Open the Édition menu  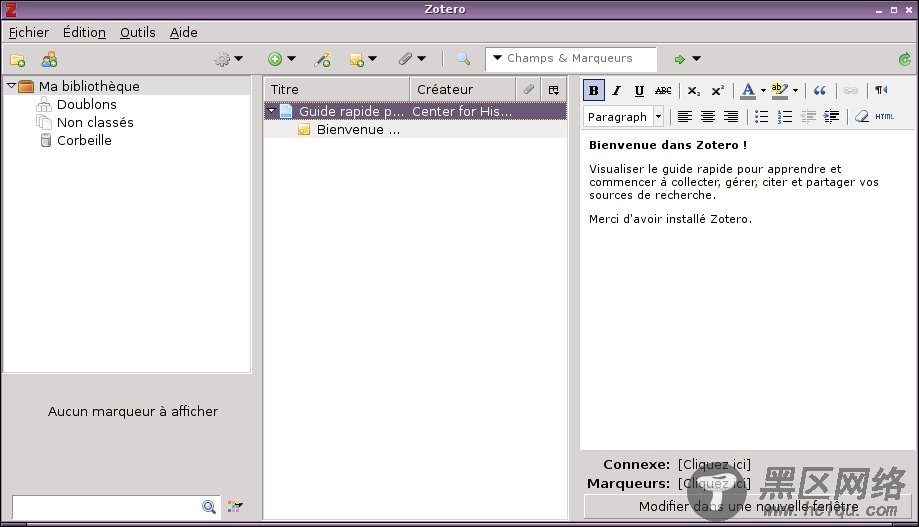coord(84,32)
